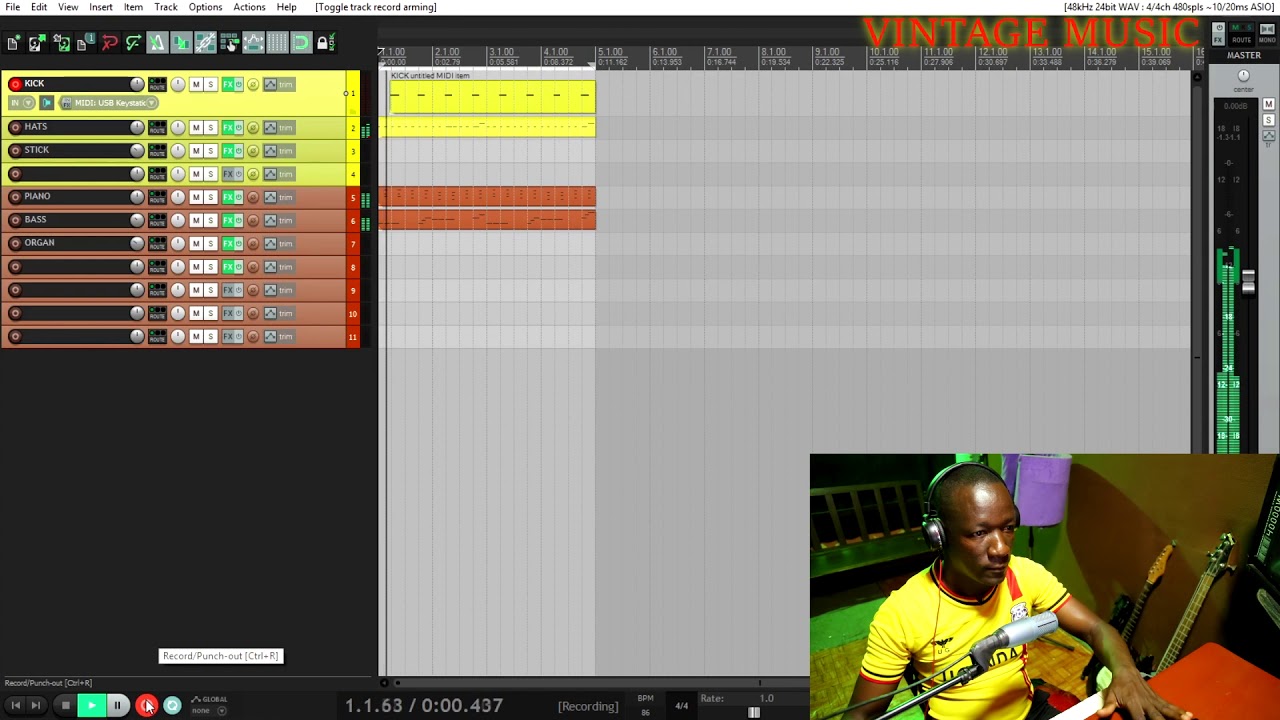
Task: Open routing for the STICK track
Action: point(157,151)
